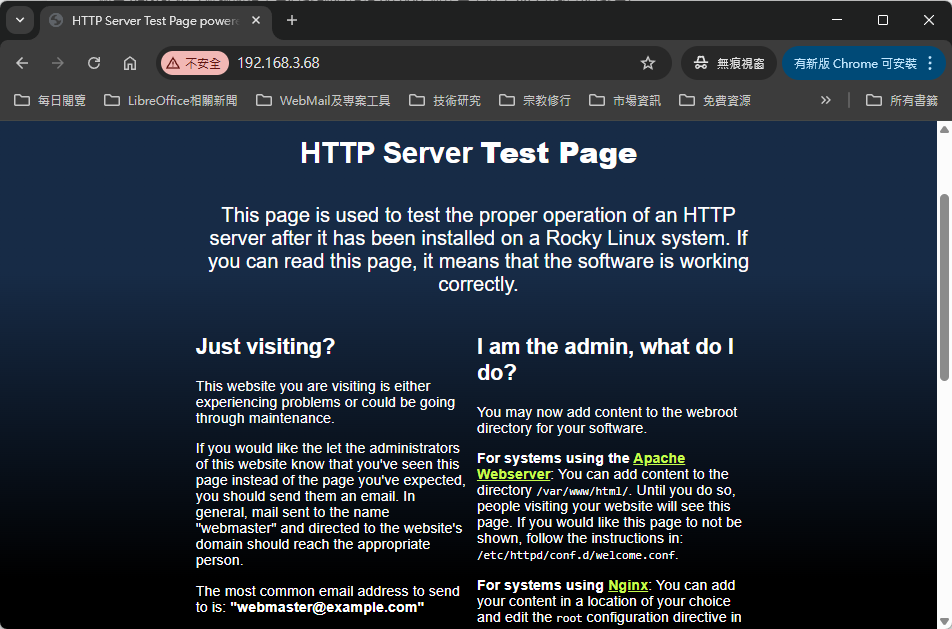The width and height of the screenshot is (952, 629).
Task: Bookmark this page with the star icon
Action: coord(648,63)
